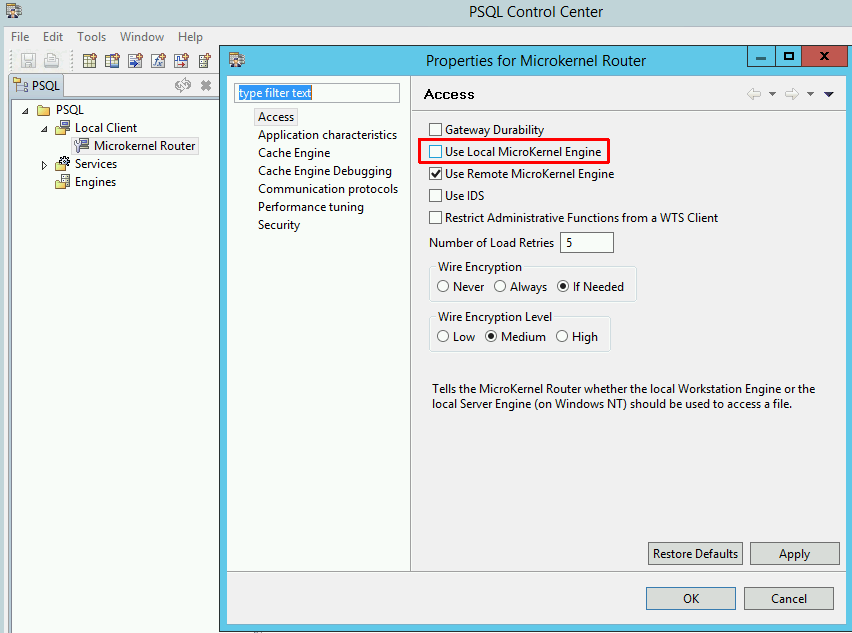Click the back navigation arrow in Access header
This screenshot has width=852, height=633.
(754, 94)
